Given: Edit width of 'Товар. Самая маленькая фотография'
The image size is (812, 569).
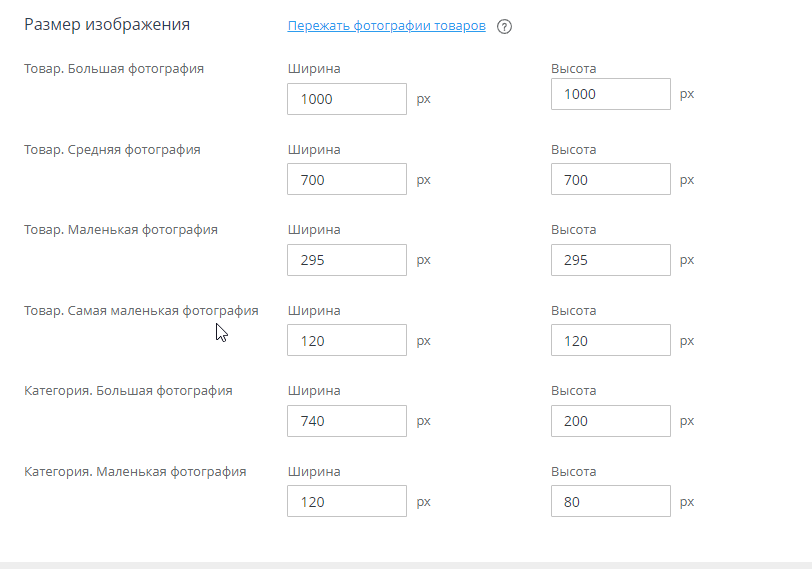Looking at the screenshot, I should (x=347, y=340).
